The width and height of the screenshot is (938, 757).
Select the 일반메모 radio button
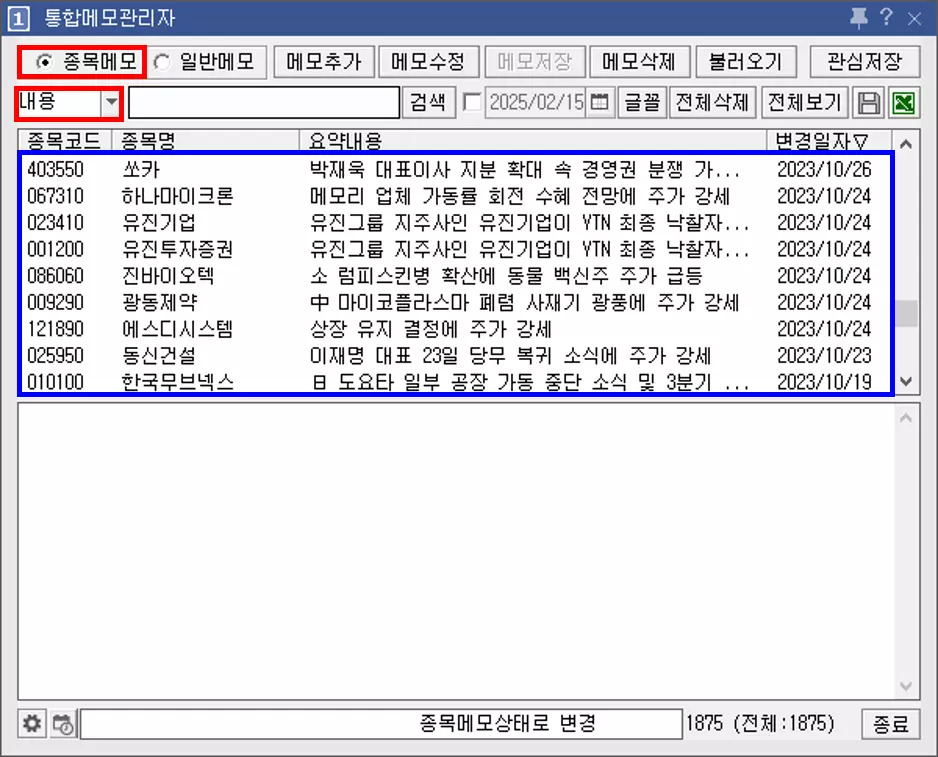[205, 62]
